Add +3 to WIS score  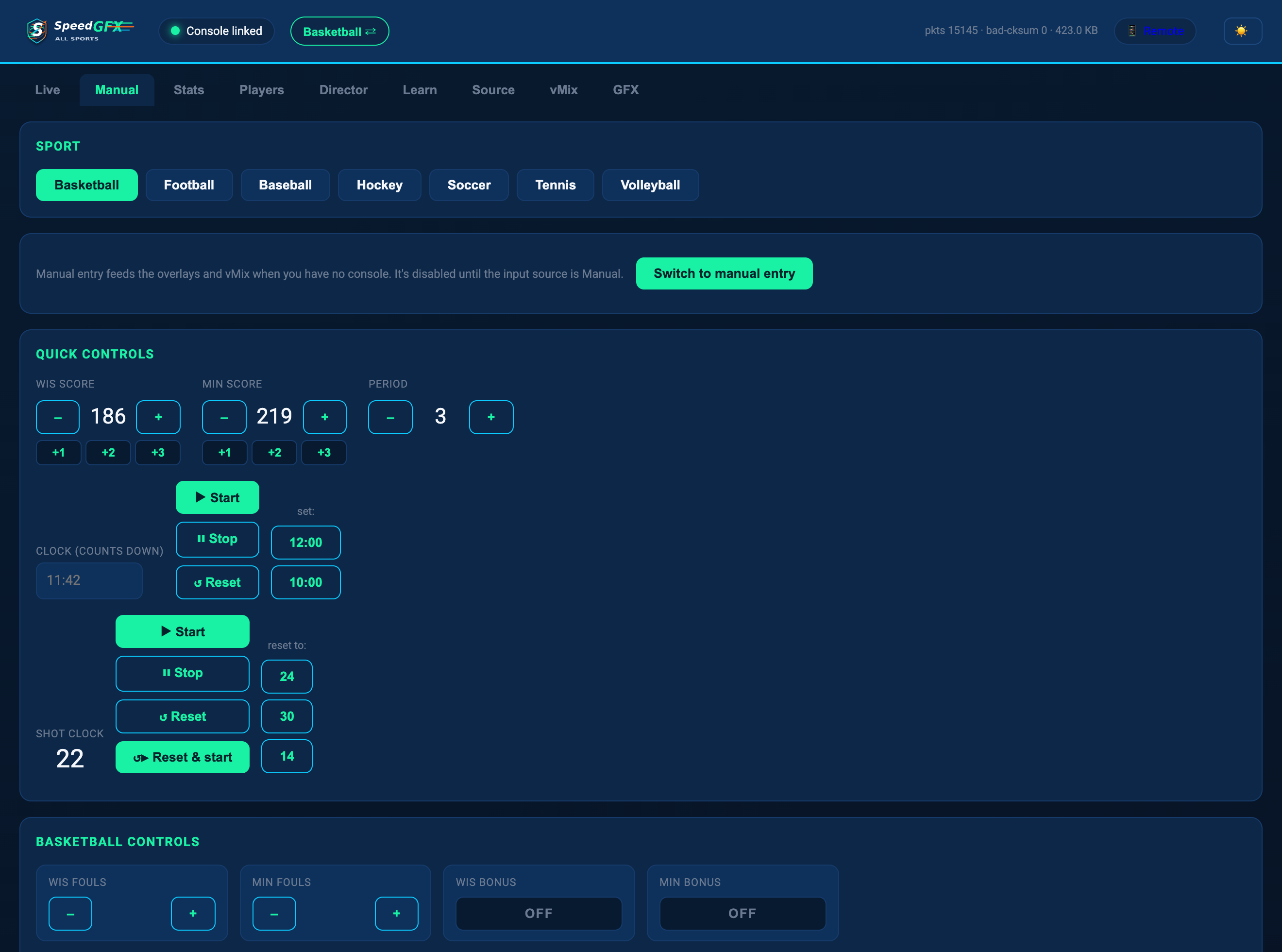click(158, 453)
